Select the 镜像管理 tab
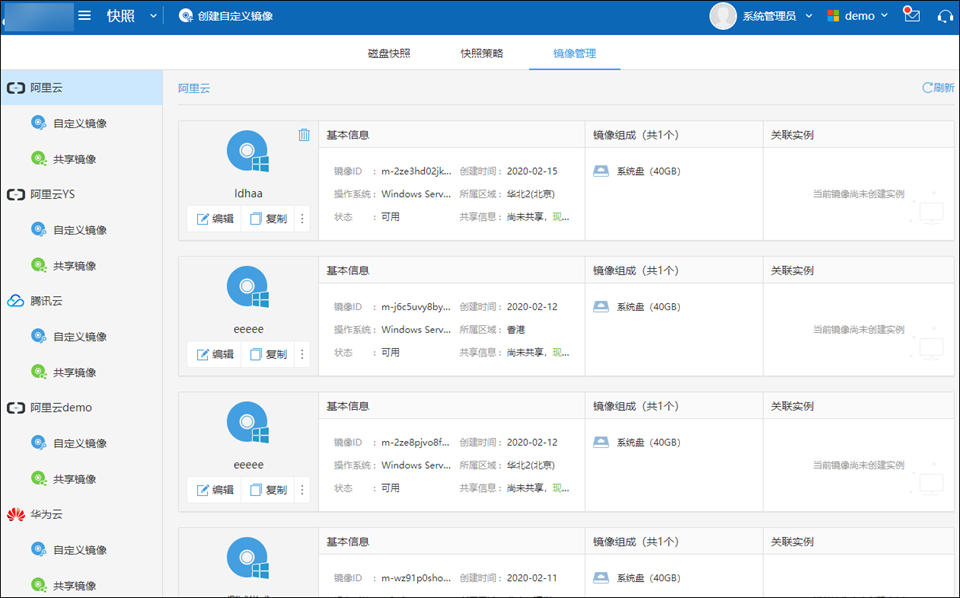This screenshot has width=960, height=598. point(574,53)
